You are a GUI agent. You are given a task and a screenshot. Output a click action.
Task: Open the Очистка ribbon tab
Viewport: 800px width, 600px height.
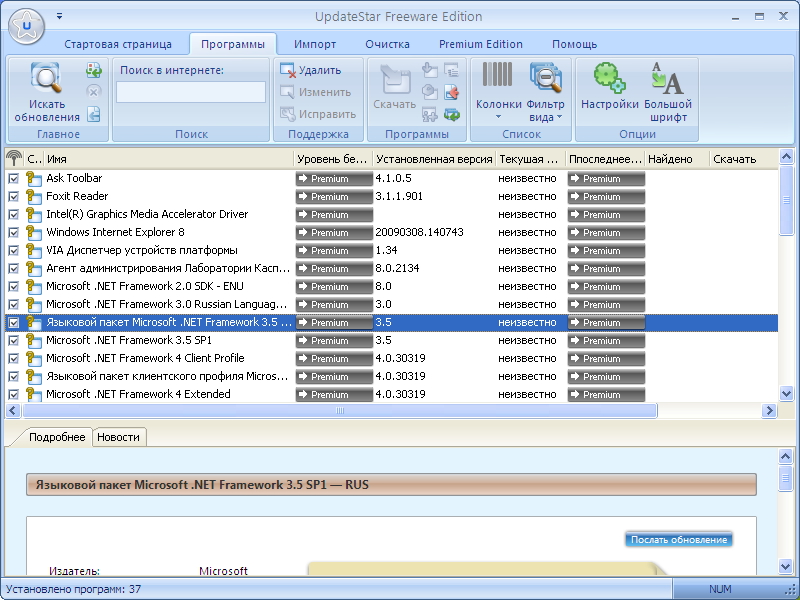click(x=387, y=44)
